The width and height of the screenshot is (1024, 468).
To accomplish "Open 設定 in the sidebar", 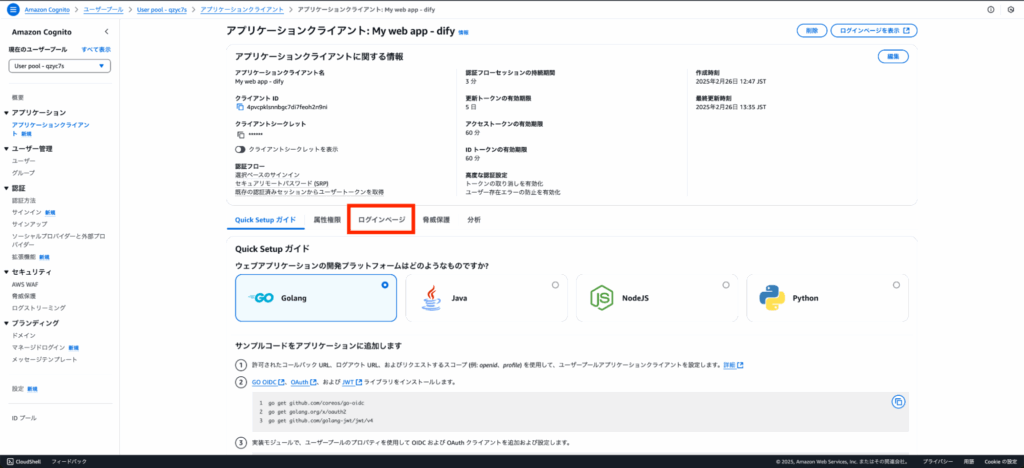I will 18,388.
